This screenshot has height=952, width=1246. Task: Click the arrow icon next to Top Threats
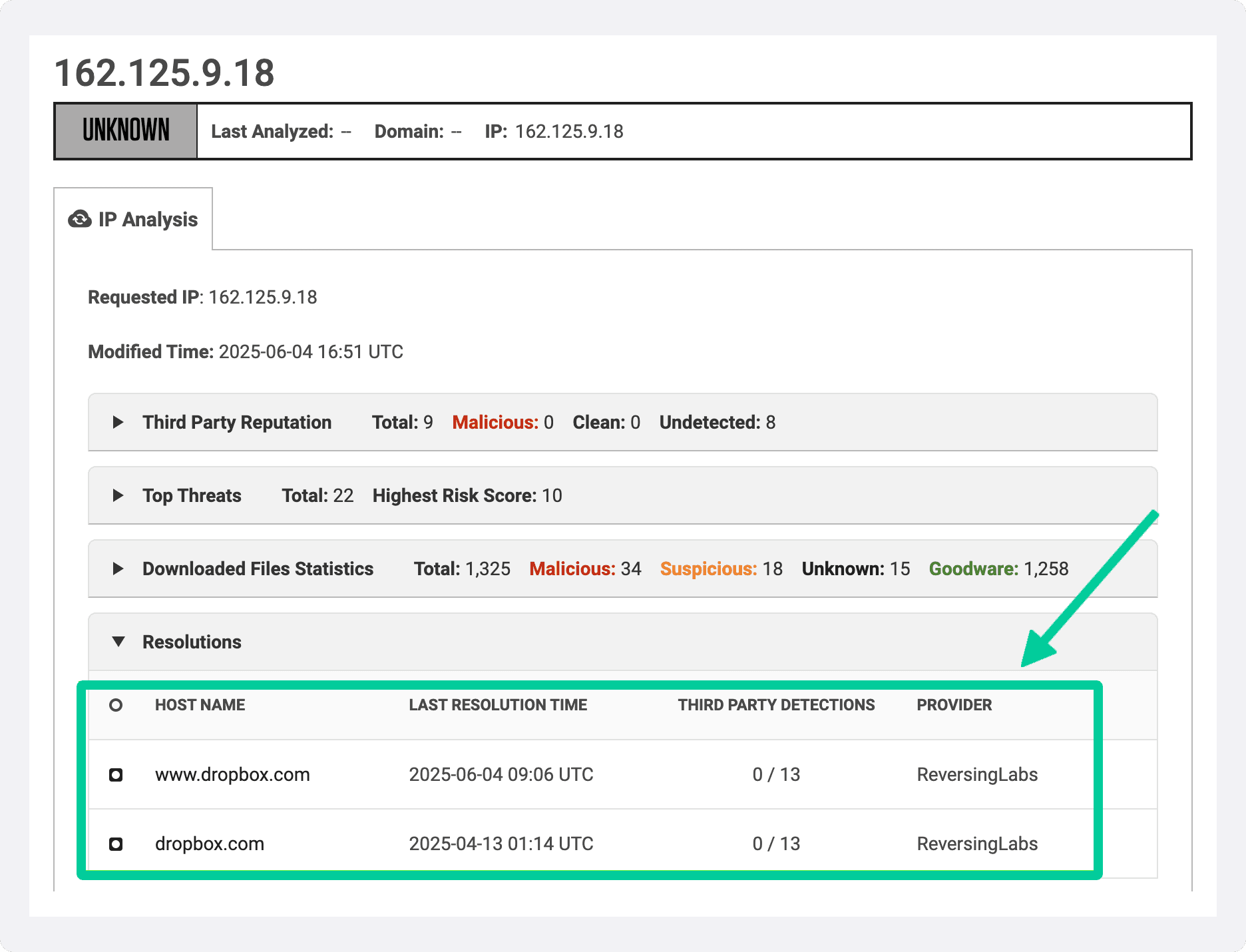coord(118,495)
